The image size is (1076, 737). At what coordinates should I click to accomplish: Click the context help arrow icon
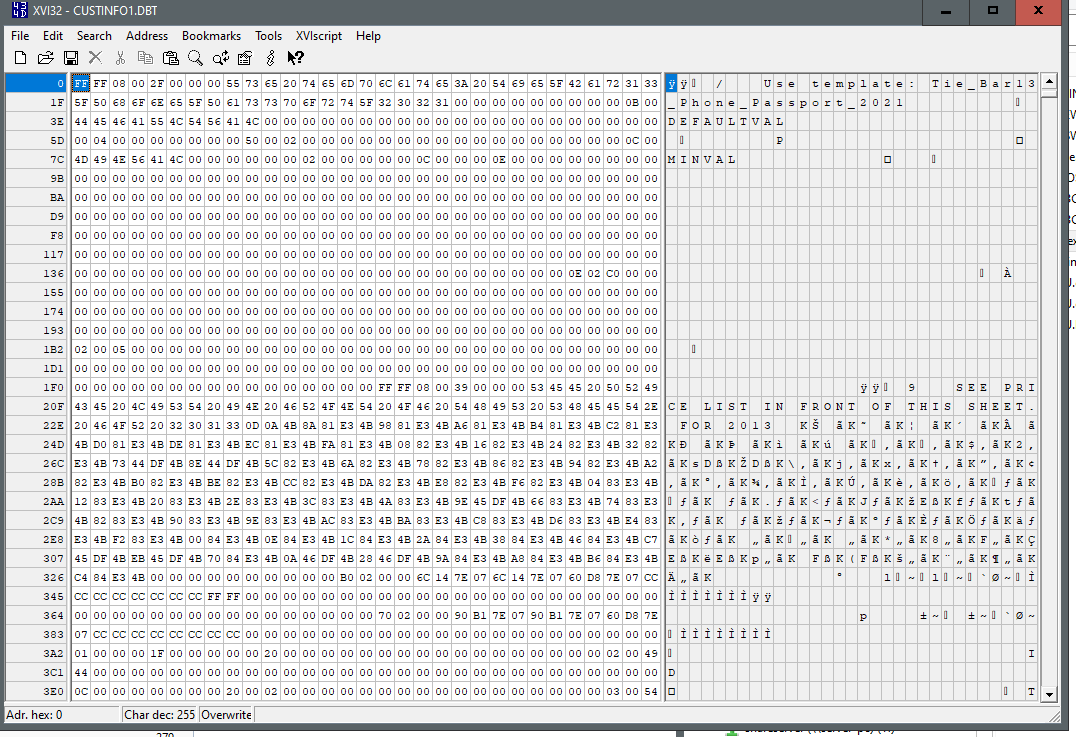tap(295, 59)
